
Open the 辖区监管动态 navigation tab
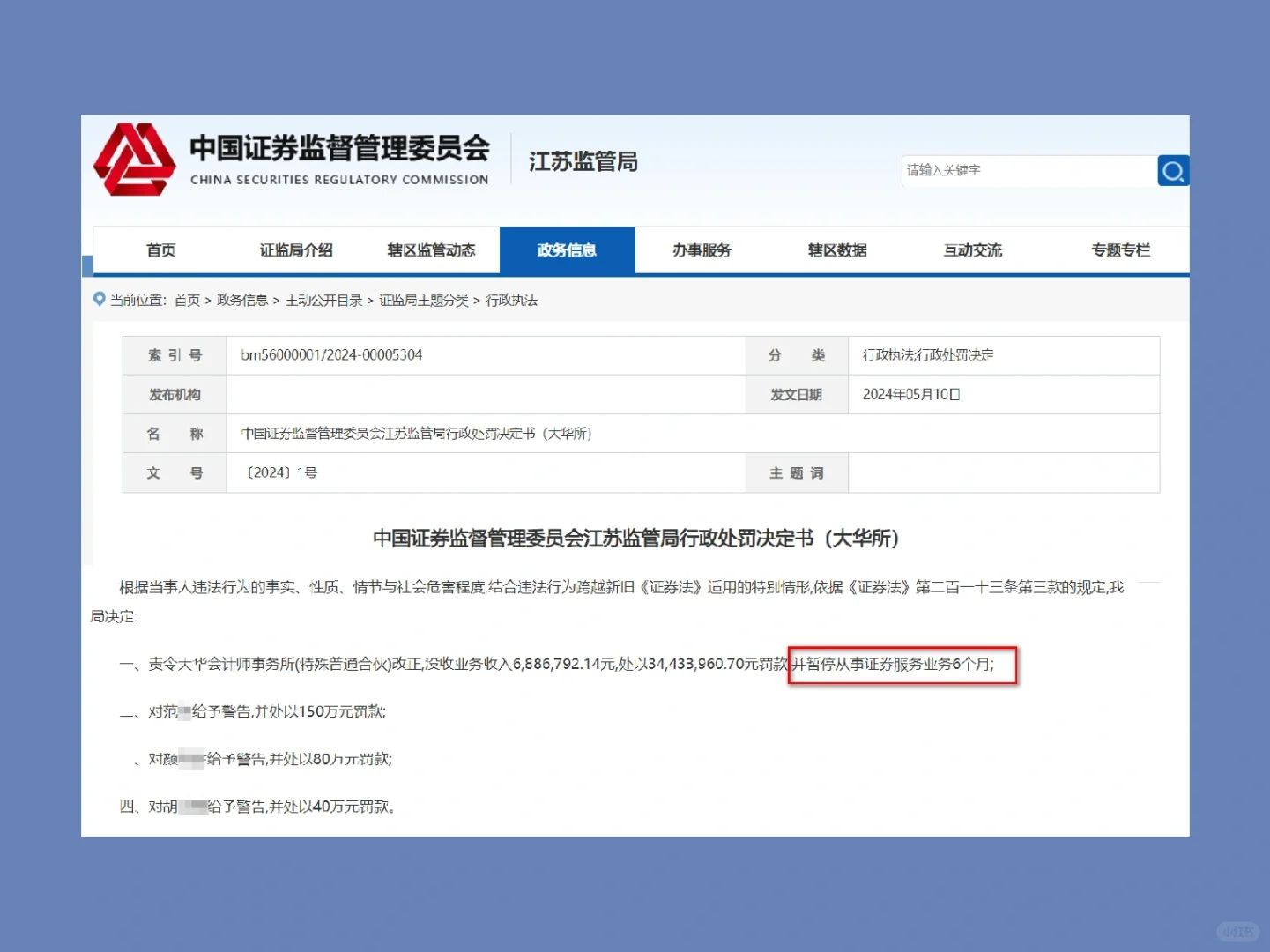coord(432,250)
